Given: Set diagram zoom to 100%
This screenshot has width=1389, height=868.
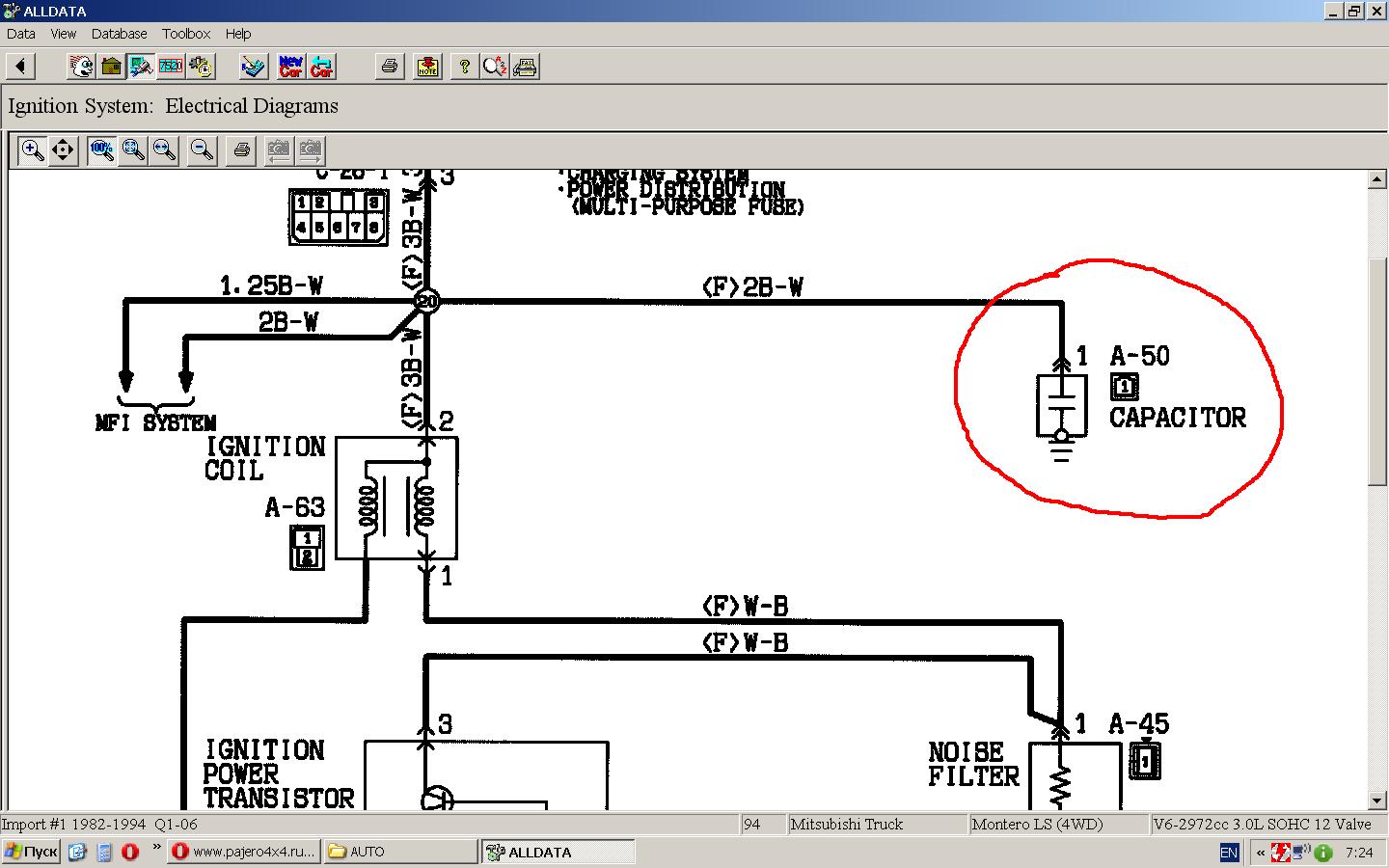Looking at the screenshot, I should pyautogui.click(x=101, y=150).
